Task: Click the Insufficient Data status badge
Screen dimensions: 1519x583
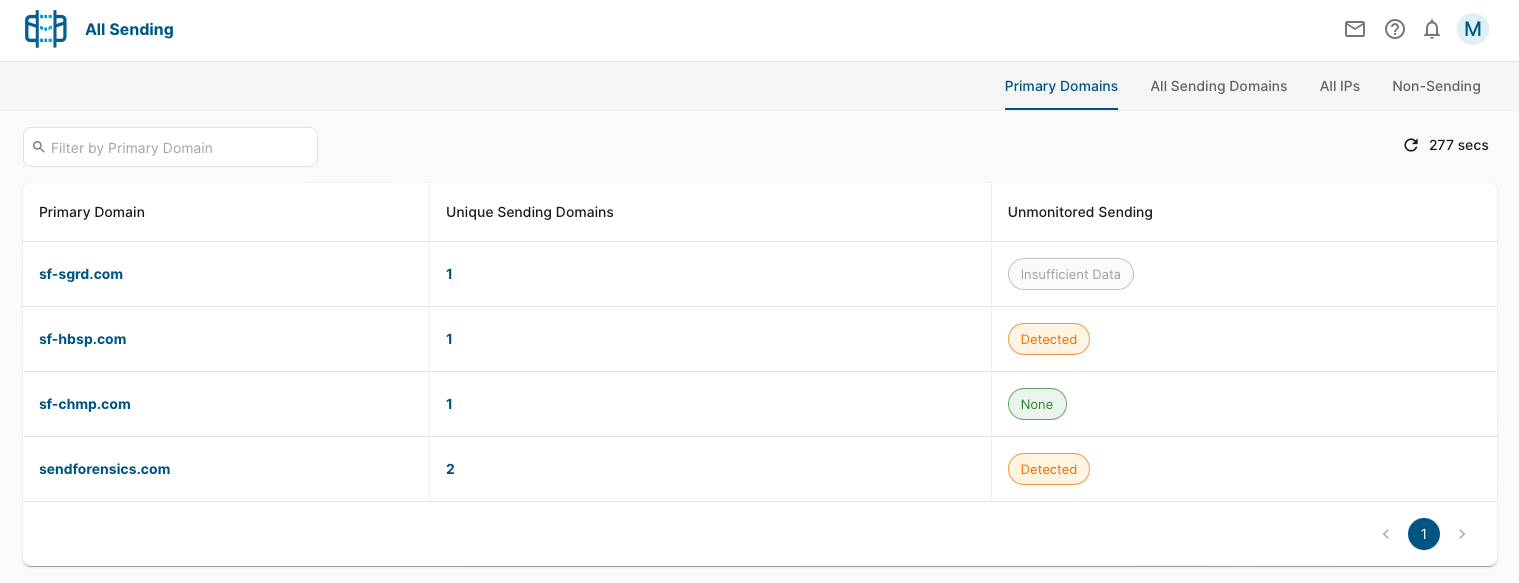Action: tap(1071, 274)
